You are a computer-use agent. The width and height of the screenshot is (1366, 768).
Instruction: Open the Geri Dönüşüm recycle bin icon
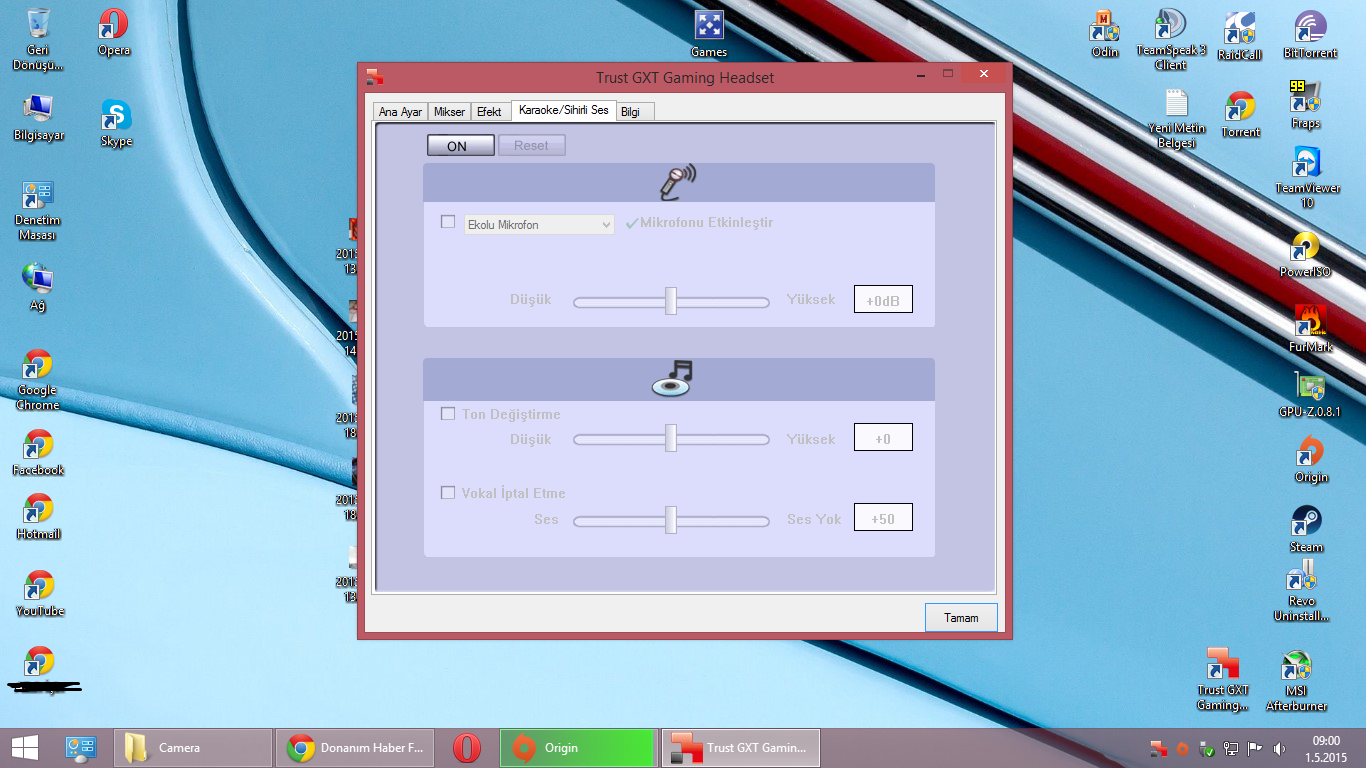38,38
